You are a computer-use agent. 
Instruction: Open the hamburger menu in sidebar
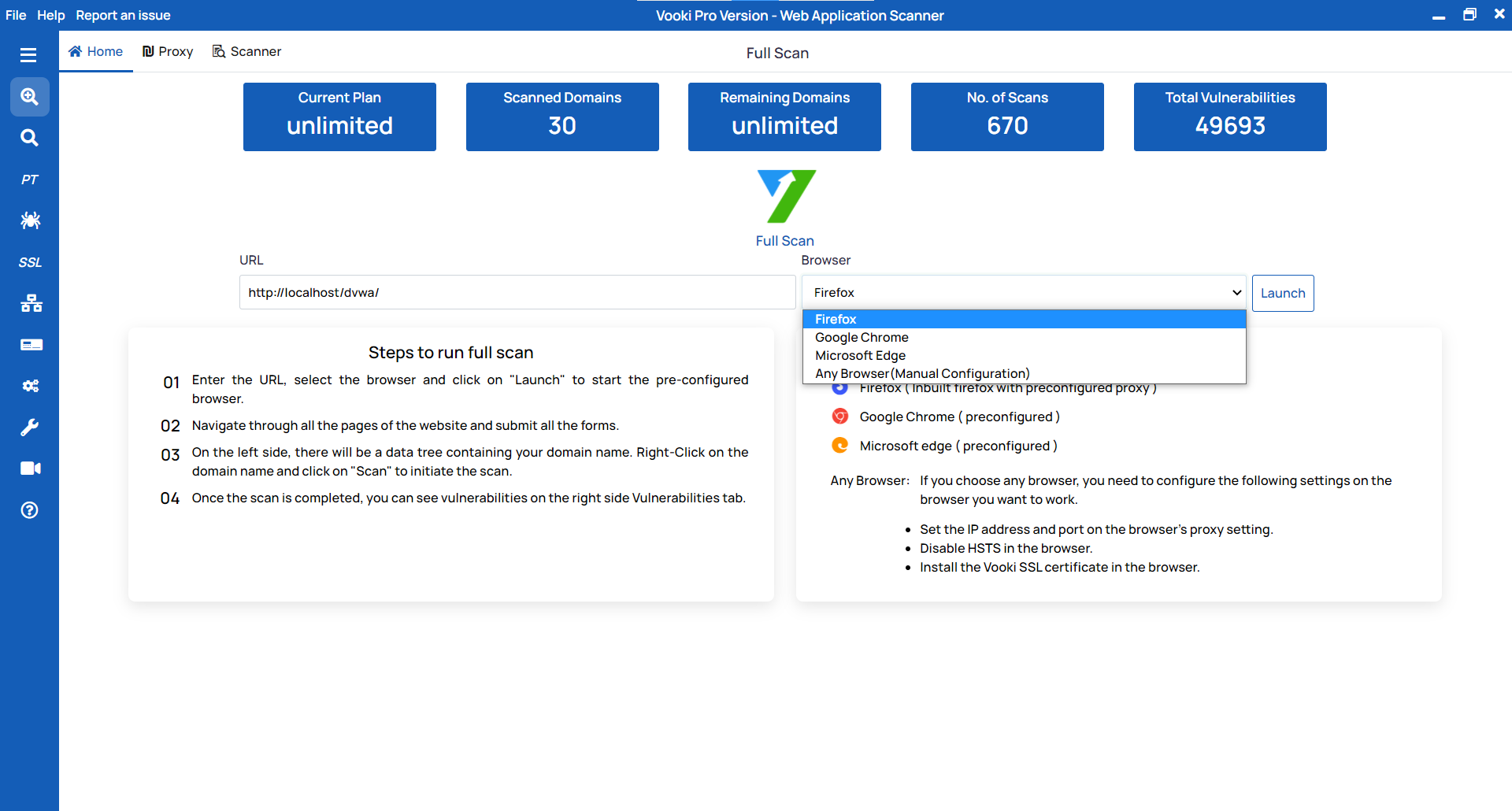tap(28, 54)
